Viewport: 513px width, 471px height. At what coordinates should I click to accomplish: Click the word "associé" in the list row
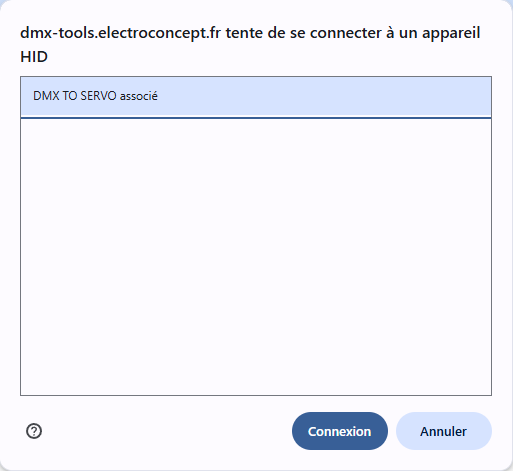click(139, 96)
